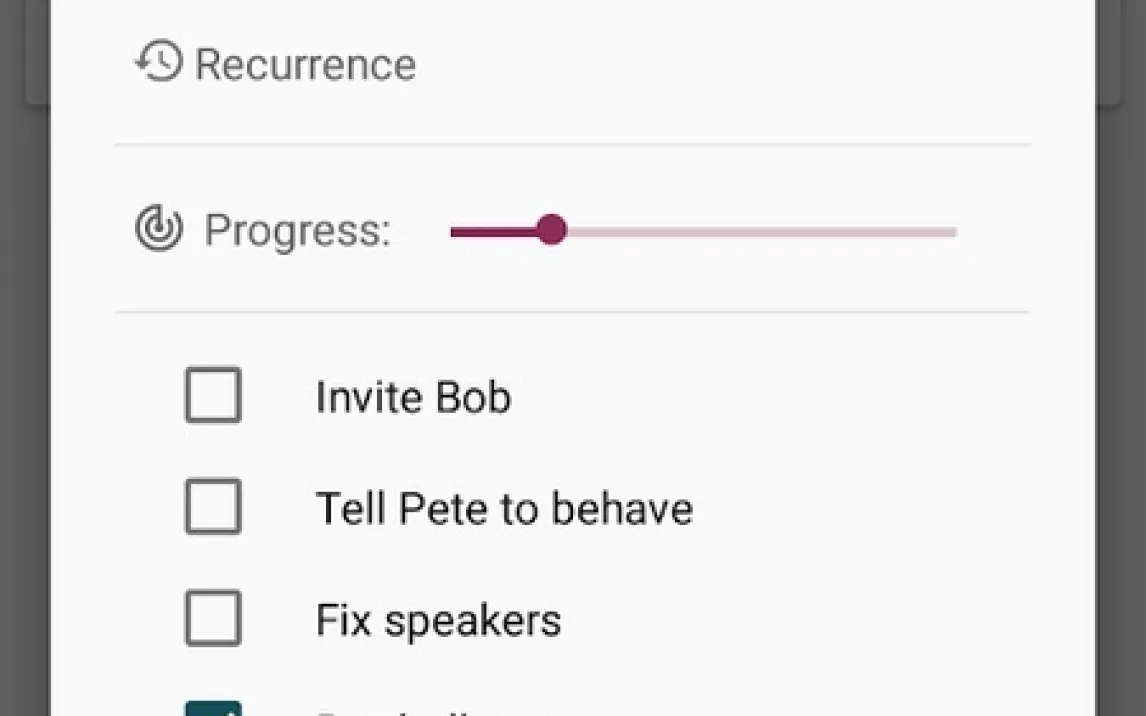This screenshot has height=716, width=1146.
Task: Click the far right end of the Progress slider
Action: tap(952, 232)
